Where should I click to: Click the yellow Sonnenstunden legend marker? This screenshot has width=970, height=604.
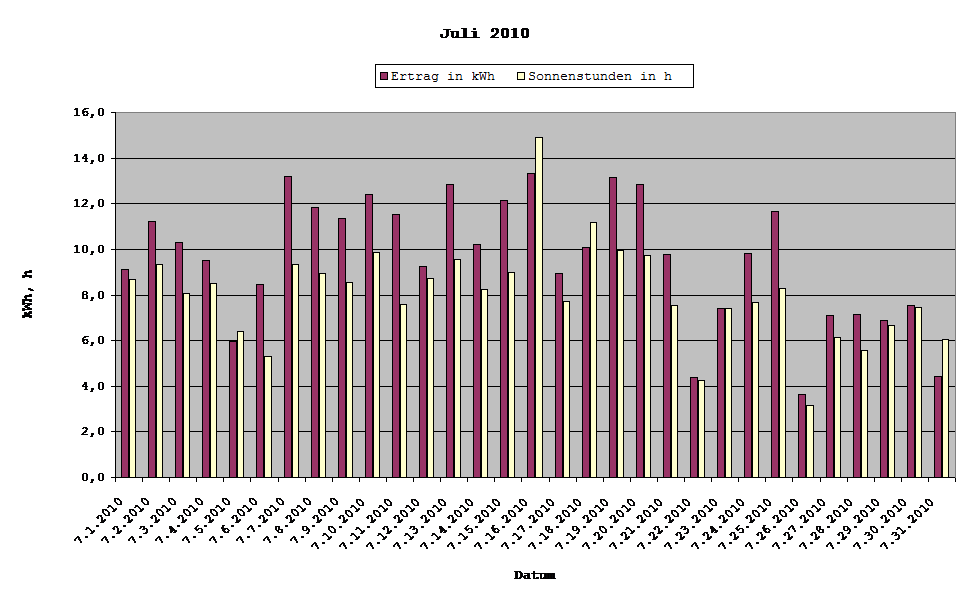(x=520, y=75)
